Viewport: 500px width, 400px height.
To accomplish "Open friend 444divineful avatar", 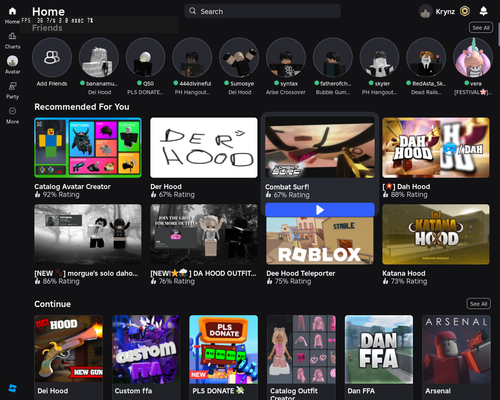I will [192, 57].
